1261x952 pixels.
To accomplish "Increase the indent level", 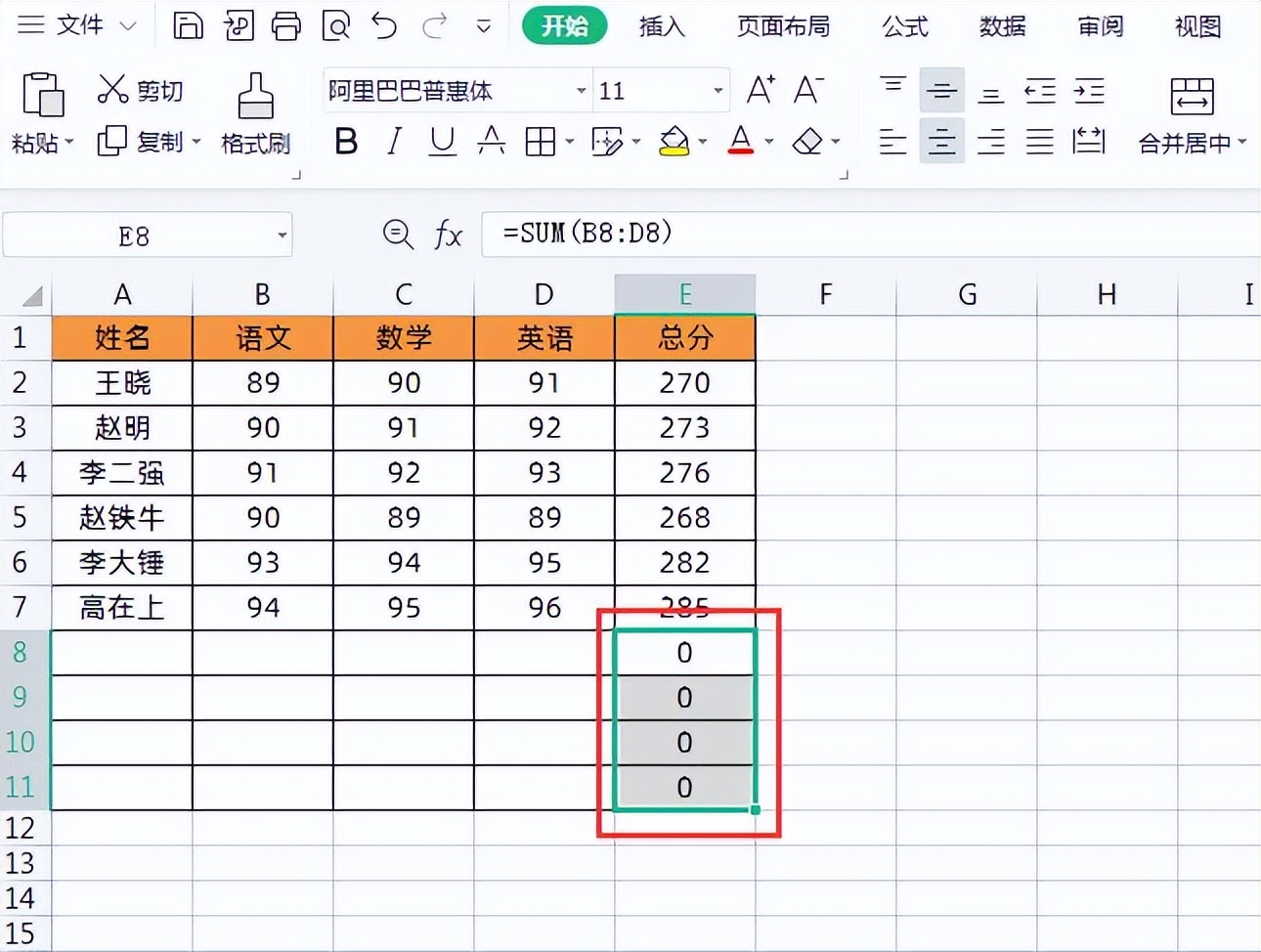I will (x=1089, y=91).
